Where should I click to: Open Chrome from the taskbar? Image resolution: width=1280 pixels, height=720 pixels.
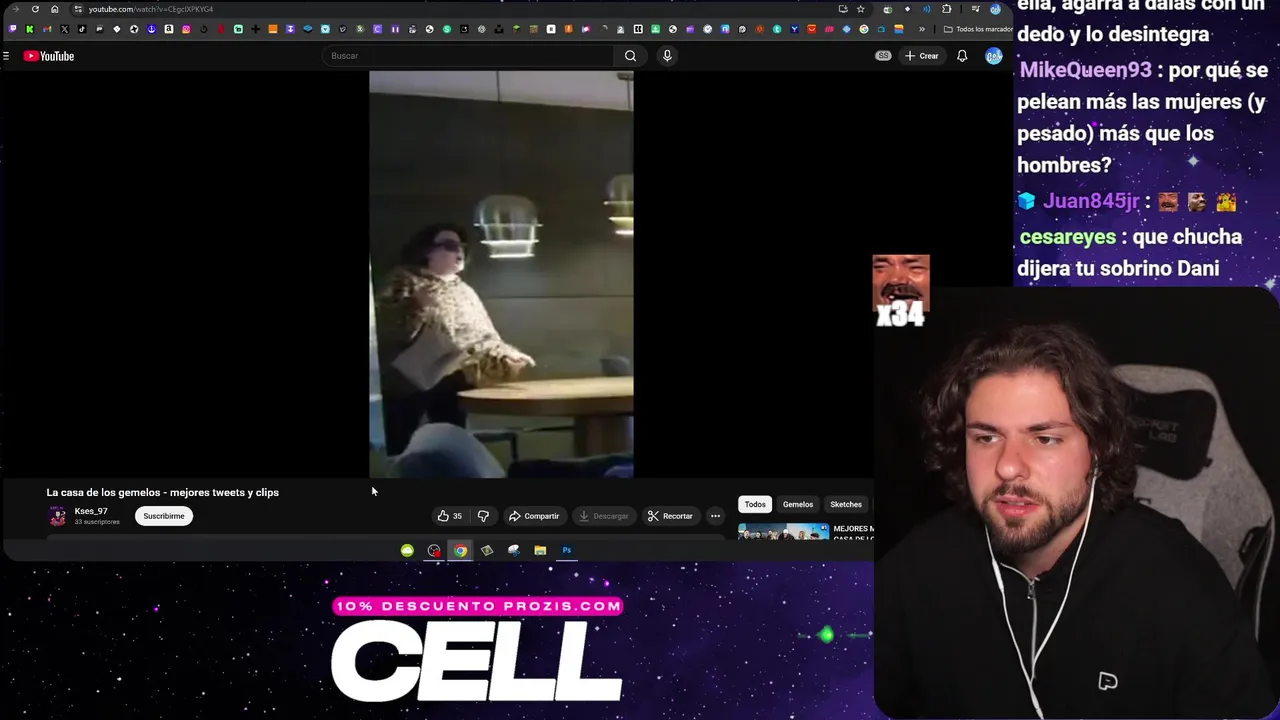point(460,550)
